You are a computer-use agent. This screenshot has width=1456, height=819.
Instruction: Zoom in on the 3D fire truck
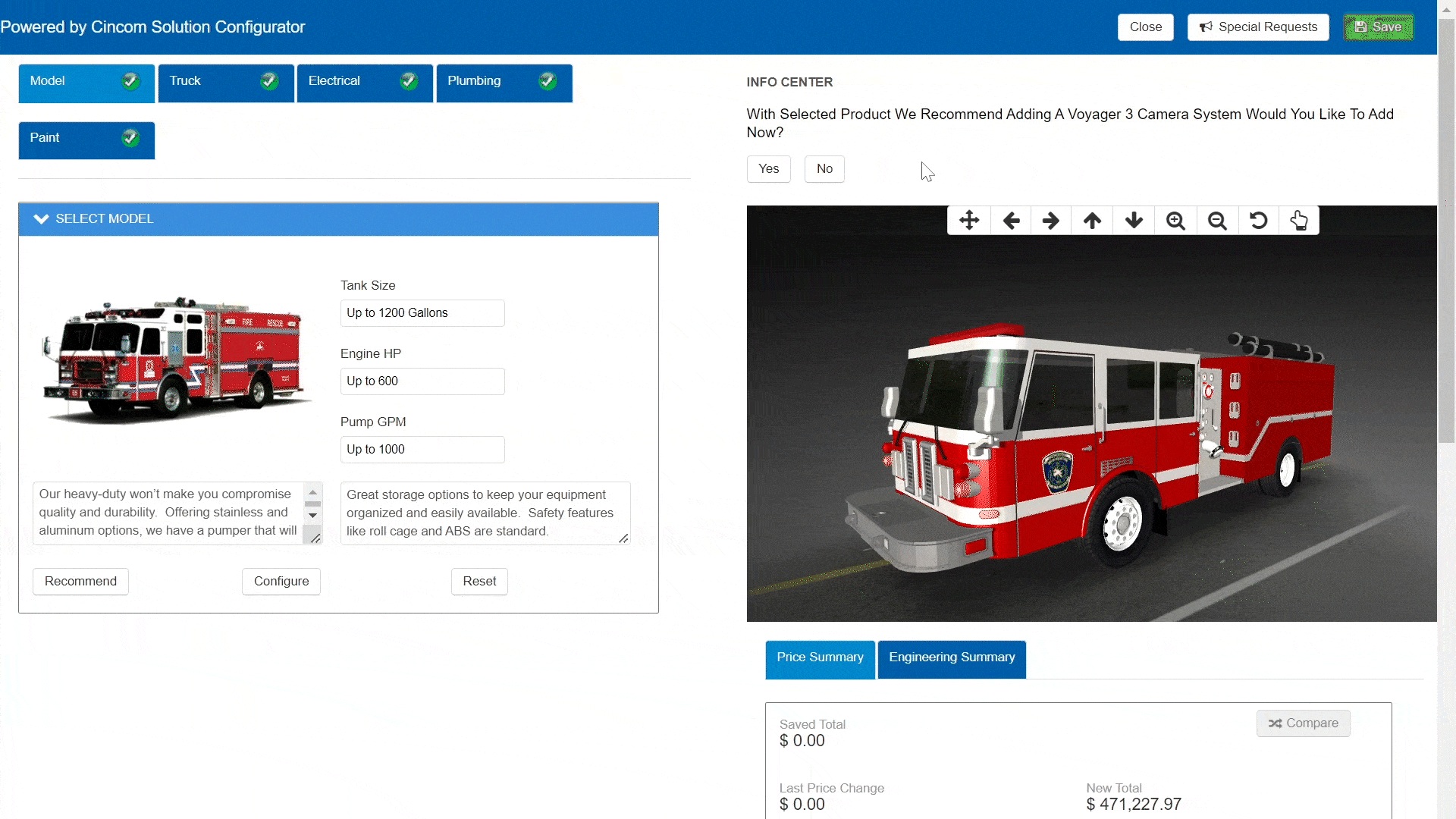click(1175, 221)
